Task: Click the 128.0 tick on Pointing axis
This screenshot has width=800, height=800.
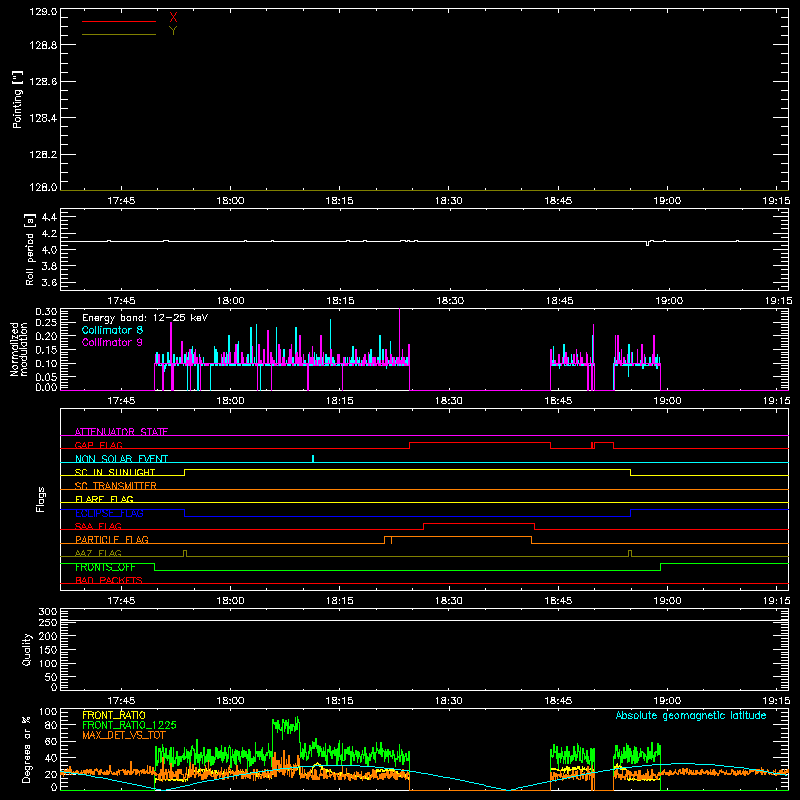Action: tap(43, 187)
